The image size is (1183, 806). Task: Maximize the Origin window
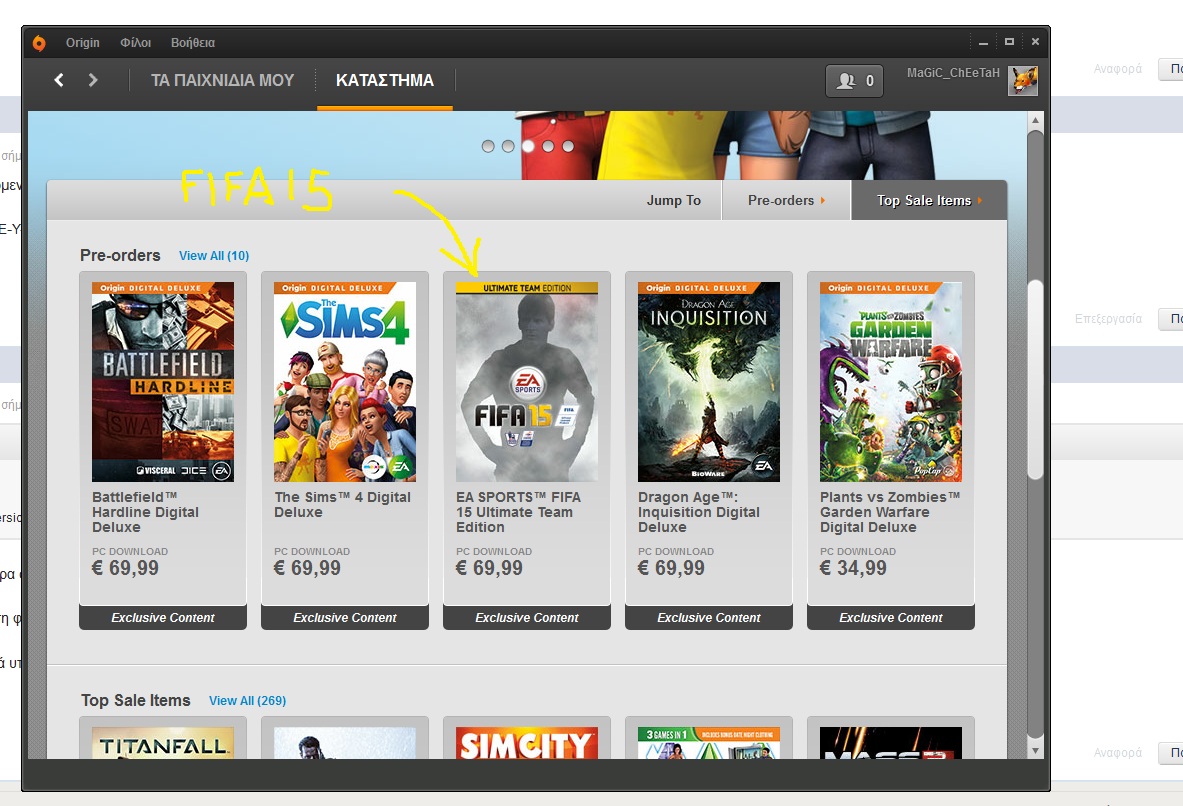[x=1009, y=42]
